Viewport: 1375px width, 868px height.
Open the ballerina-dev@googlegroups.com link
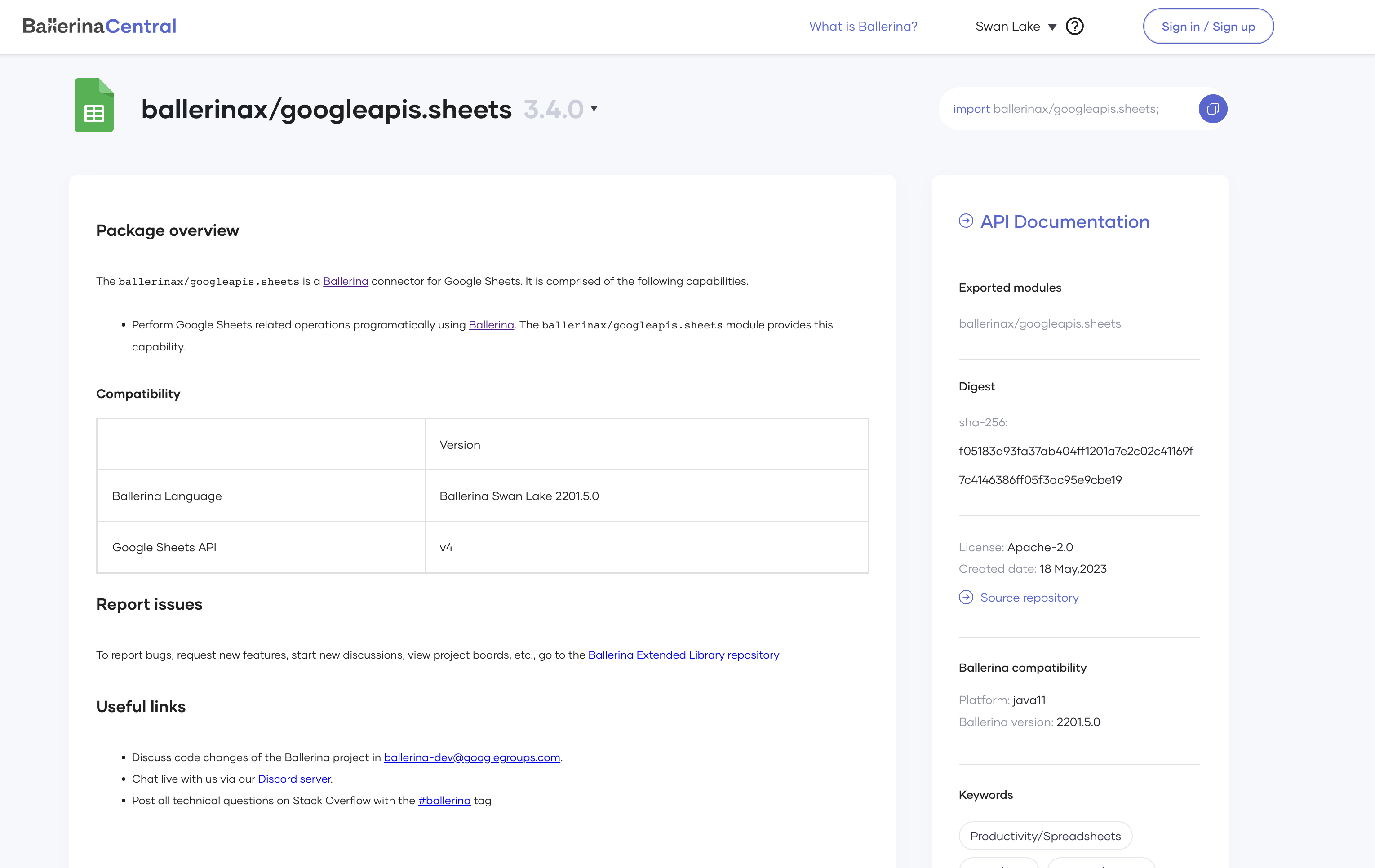[472, 757]
